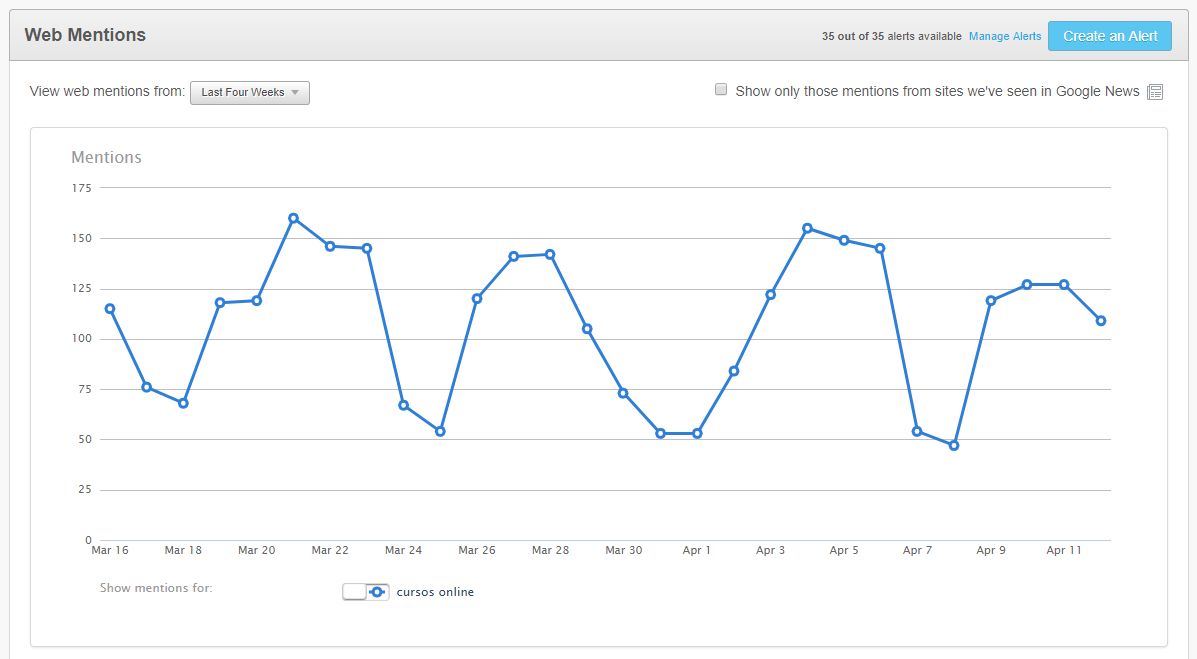Select the Mar 21 peak data point near 160

(293, 217)
